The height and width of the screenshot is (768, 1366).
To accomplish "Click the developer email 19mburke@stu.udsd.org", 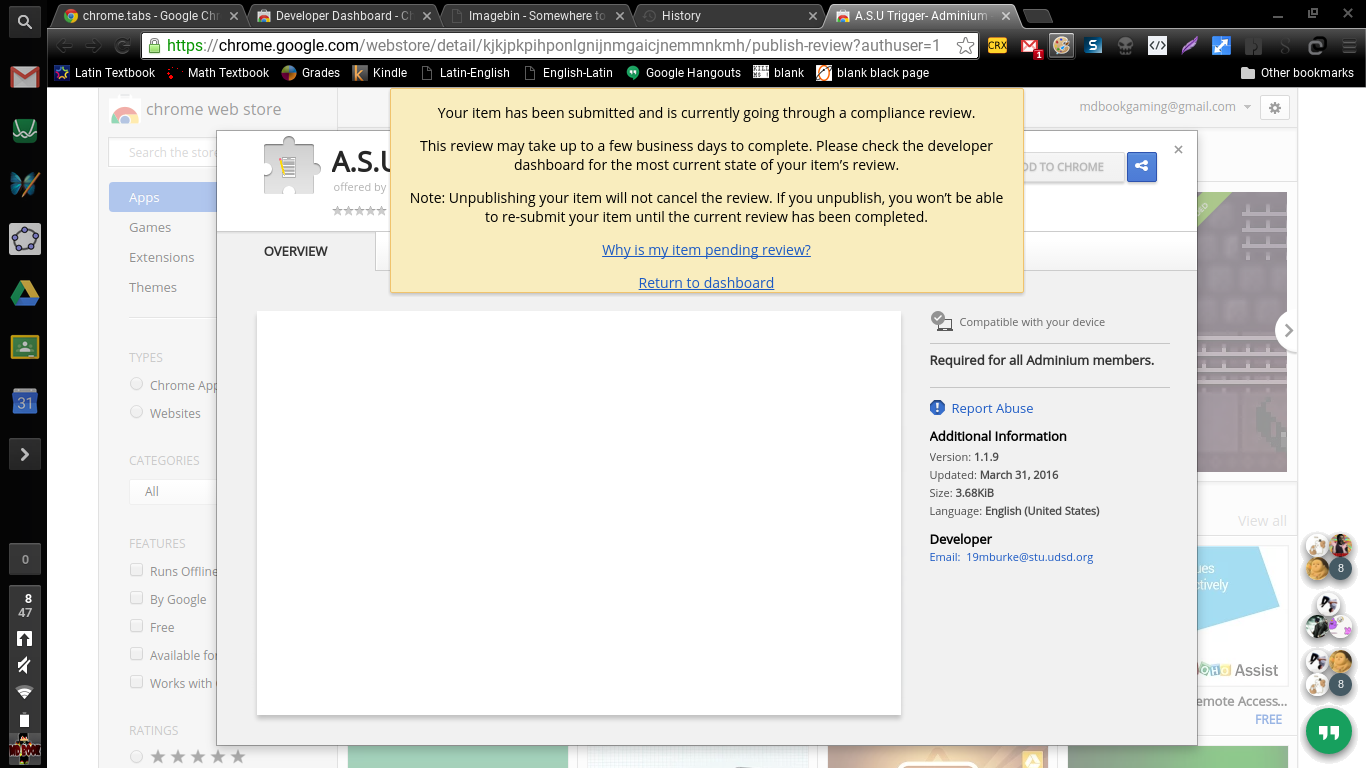I will 1029,557.
